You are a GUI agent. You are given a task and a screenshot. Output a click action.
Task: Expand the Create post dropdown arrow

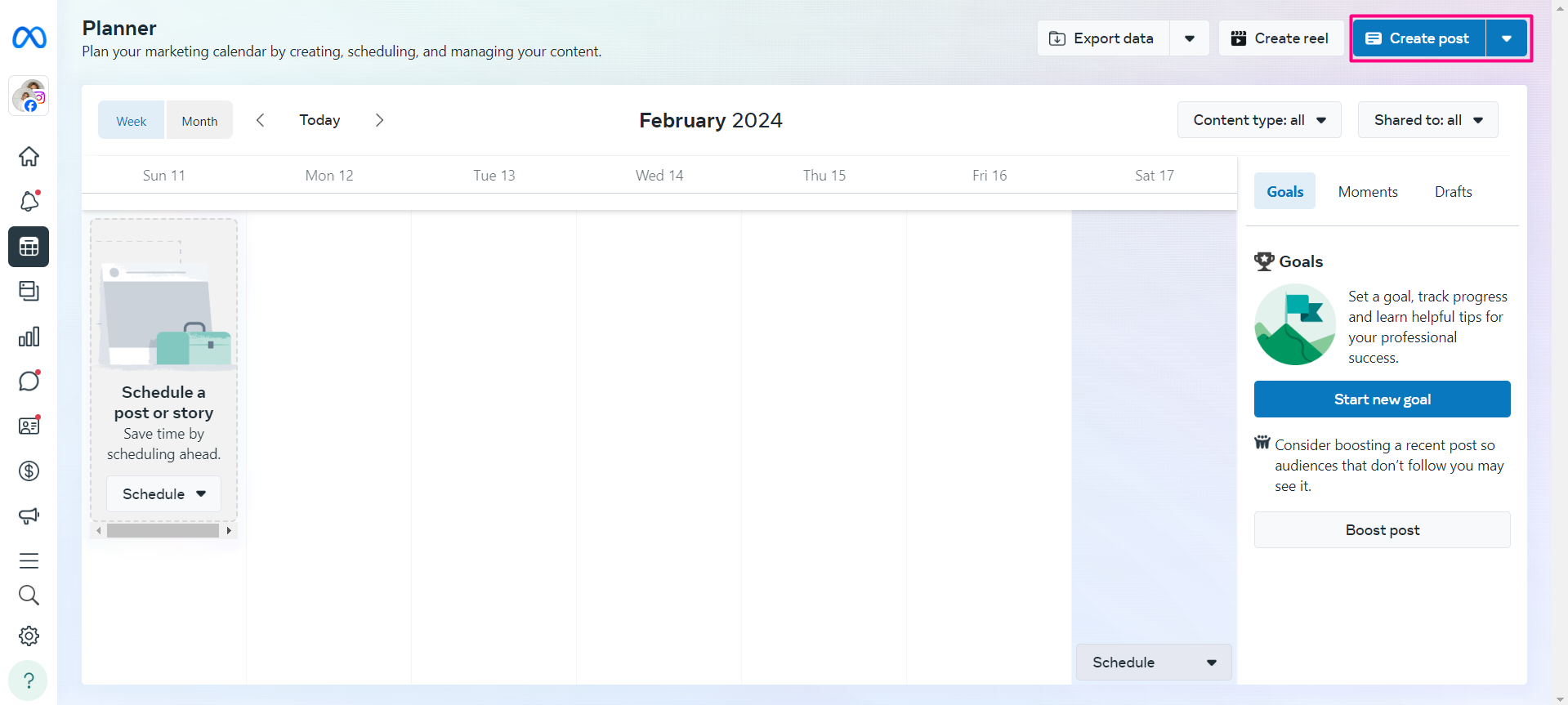1507,38
